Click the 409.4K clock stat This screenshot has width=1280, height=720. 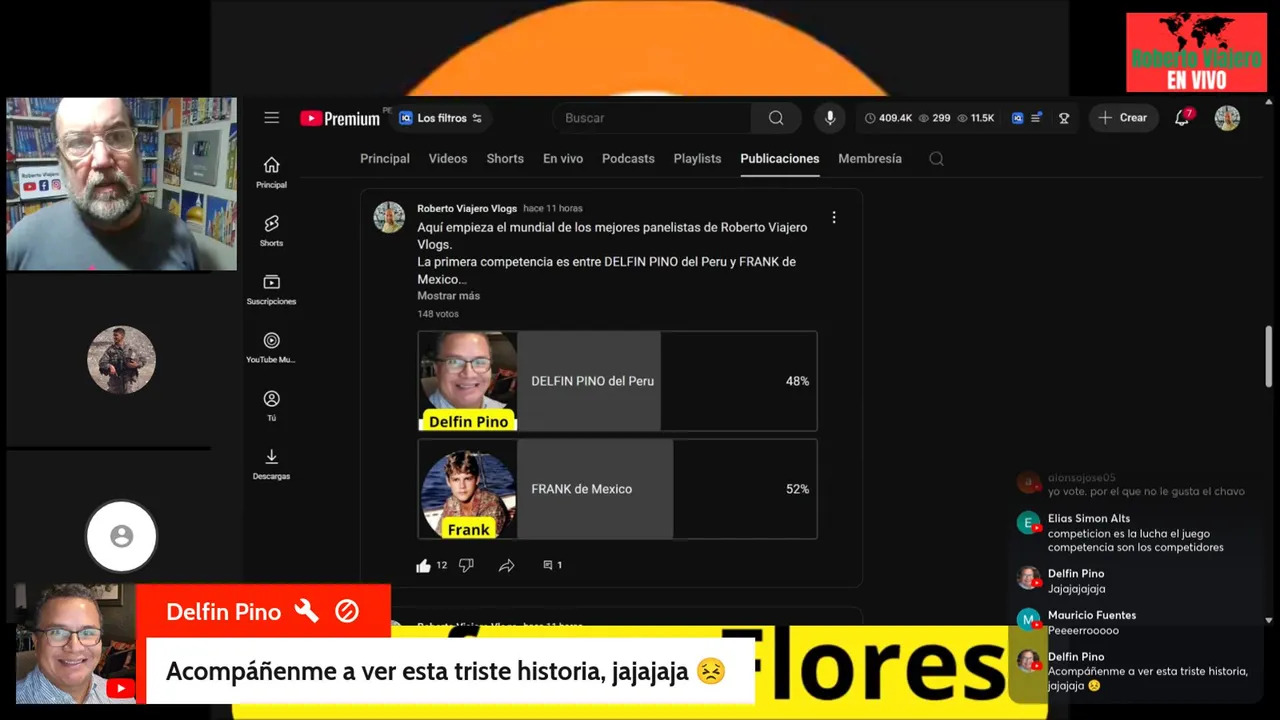(888, 118)
